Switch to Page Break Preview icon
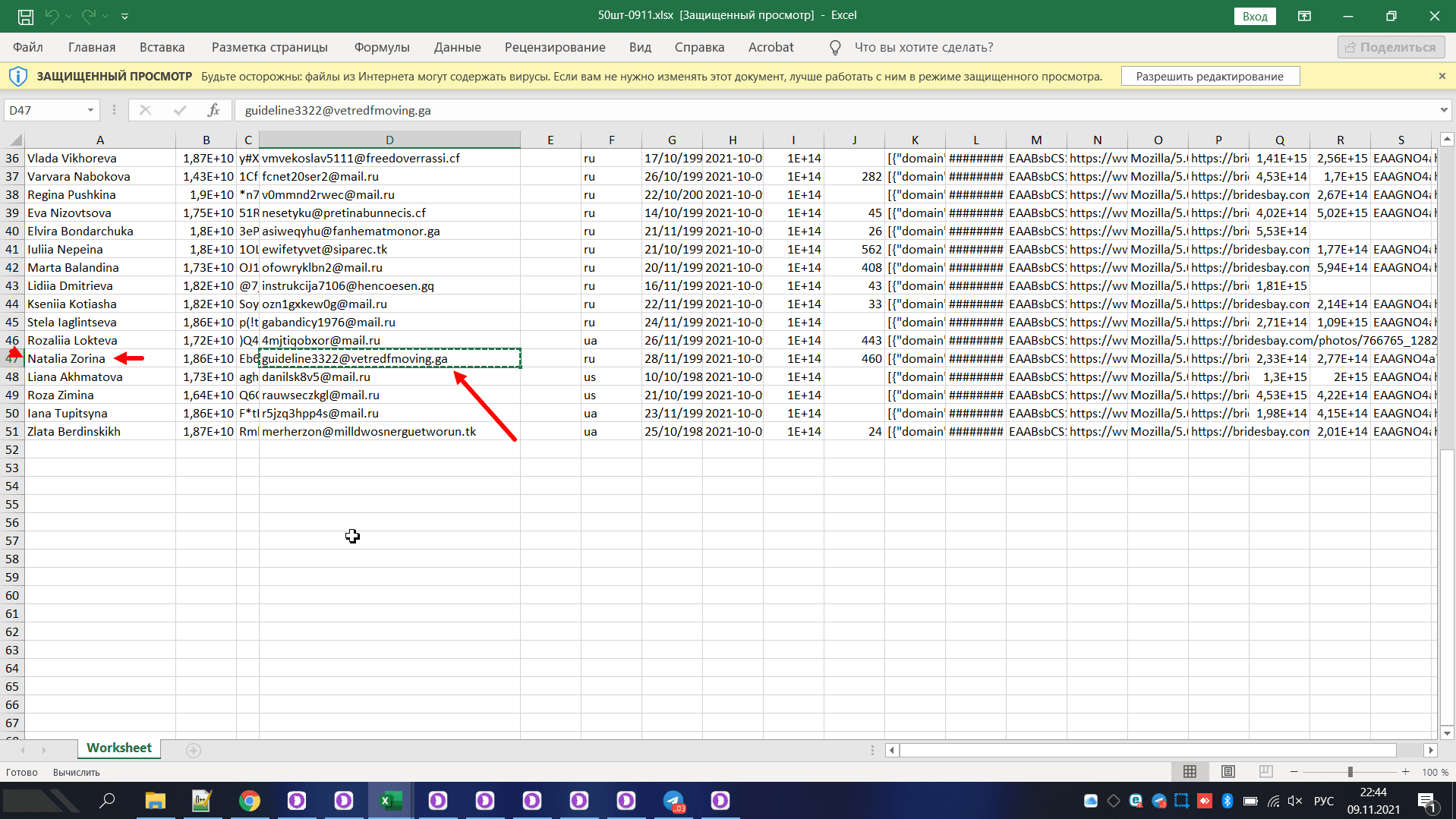 [1265, 771]
